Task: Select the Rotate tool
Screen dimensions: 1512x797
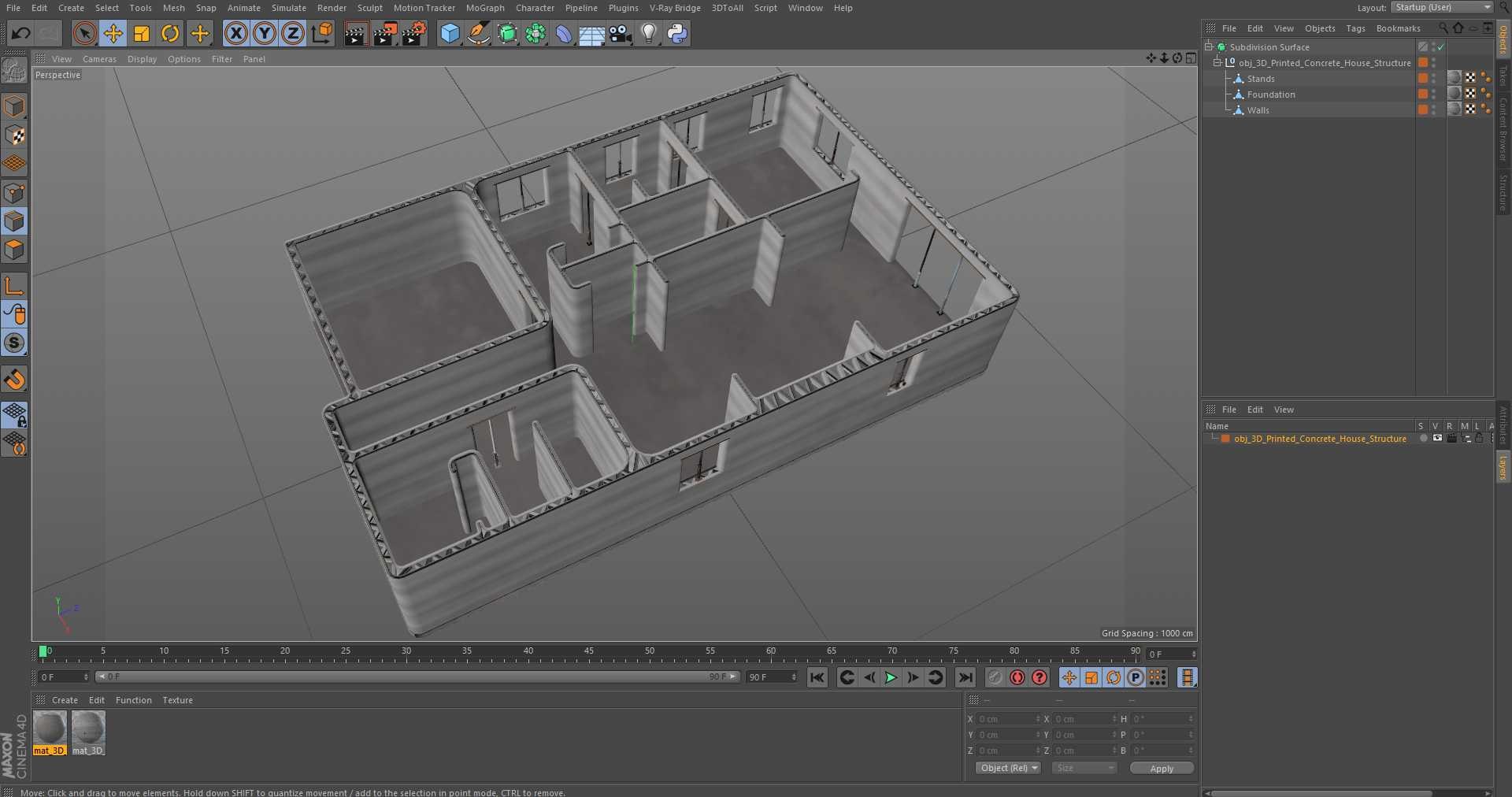Action: click(x=170, y=33)
